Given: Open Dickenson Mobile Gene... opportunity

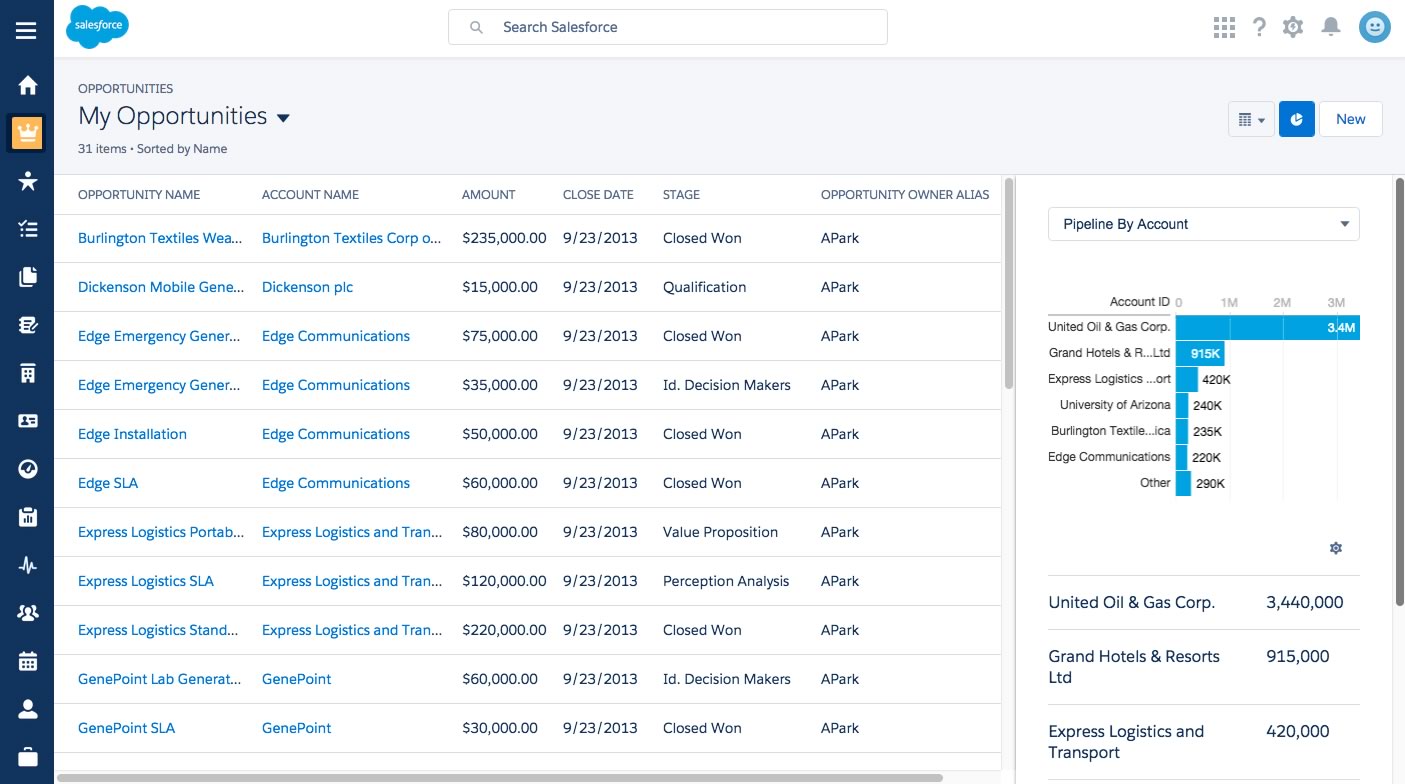Looking at the screenshot, I should [161, 287].
